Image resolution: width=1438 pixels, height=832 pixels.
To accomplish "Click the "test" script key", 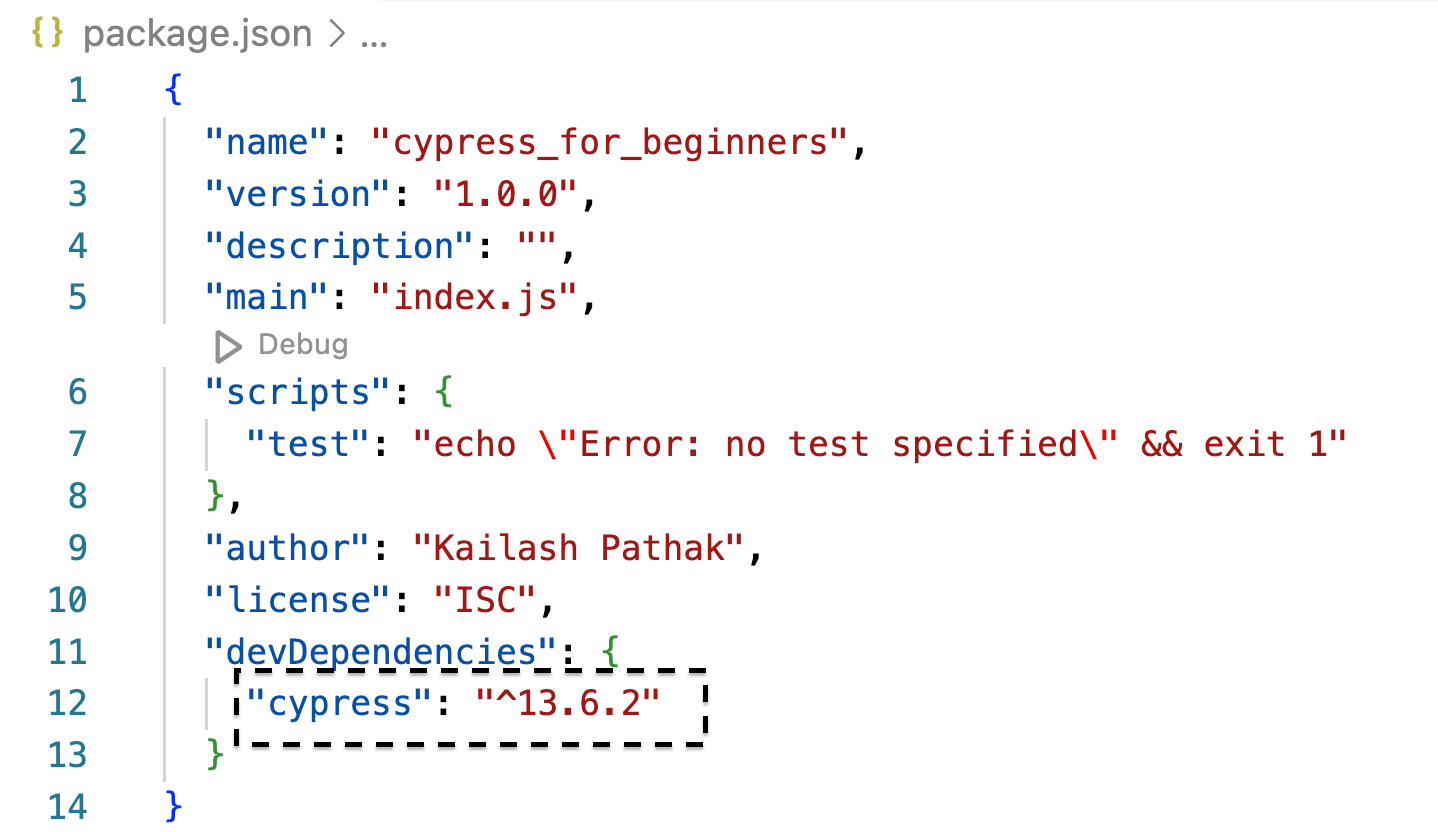I will [309, 443].
